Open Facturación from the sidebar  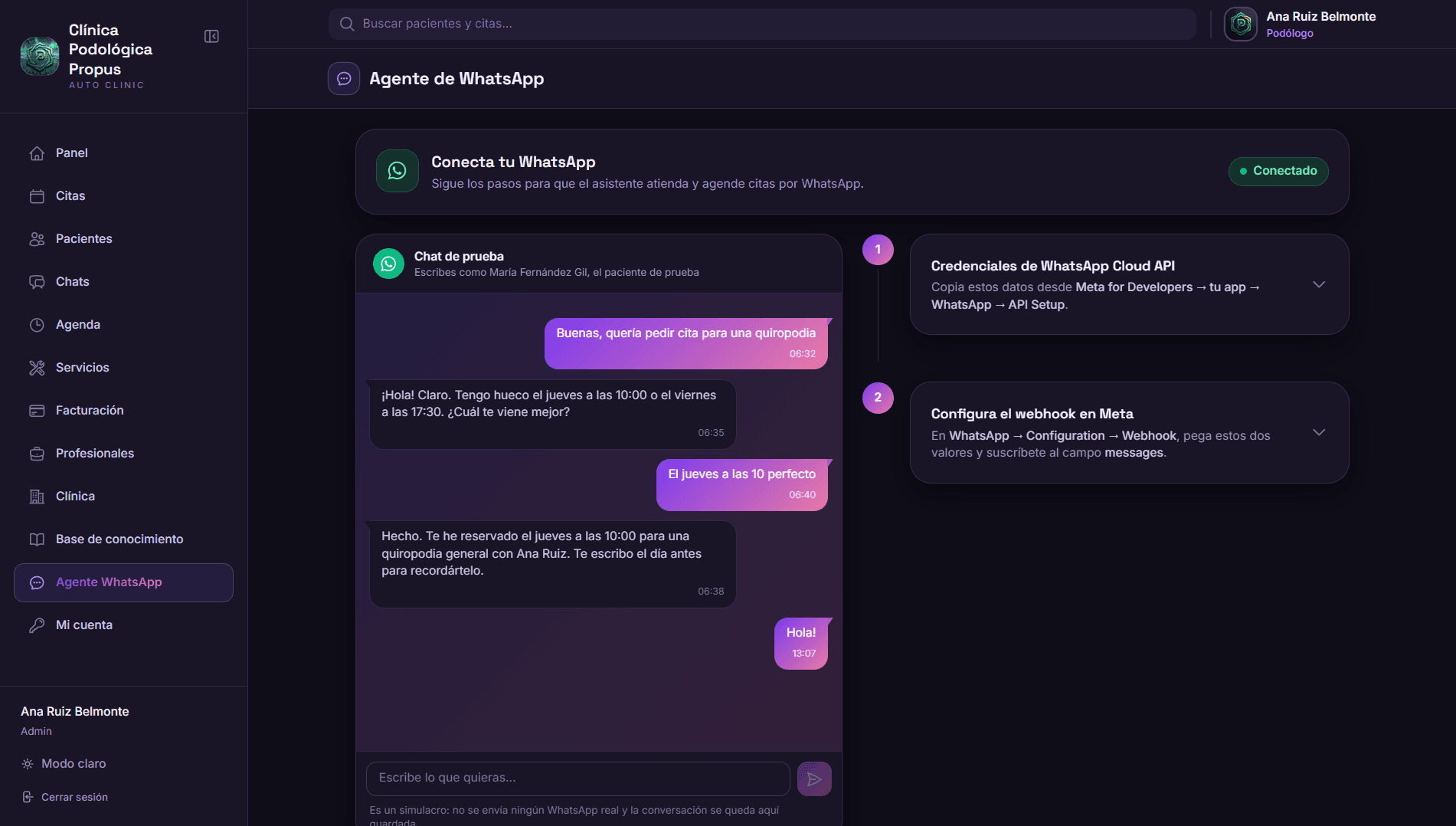[123, 411]
